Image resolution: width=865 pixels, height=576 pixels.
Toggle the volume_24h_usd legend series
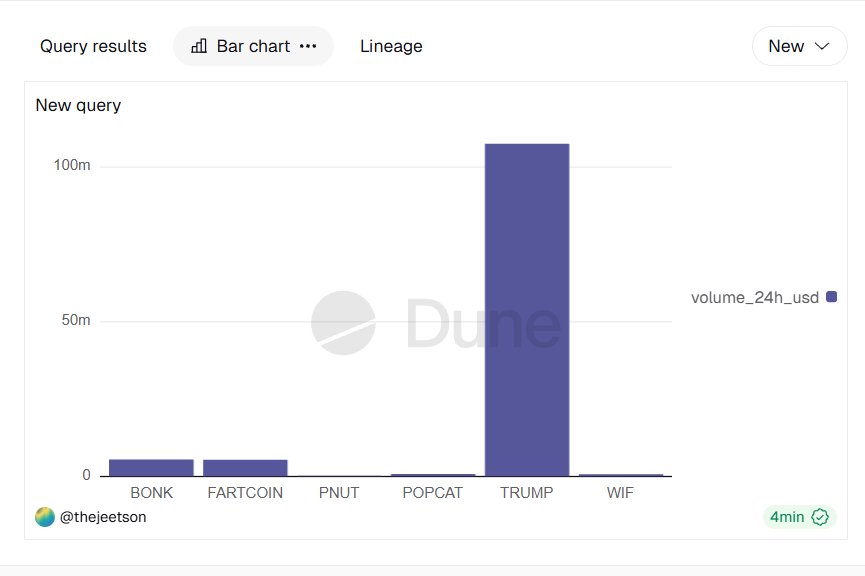coord(755,297)
